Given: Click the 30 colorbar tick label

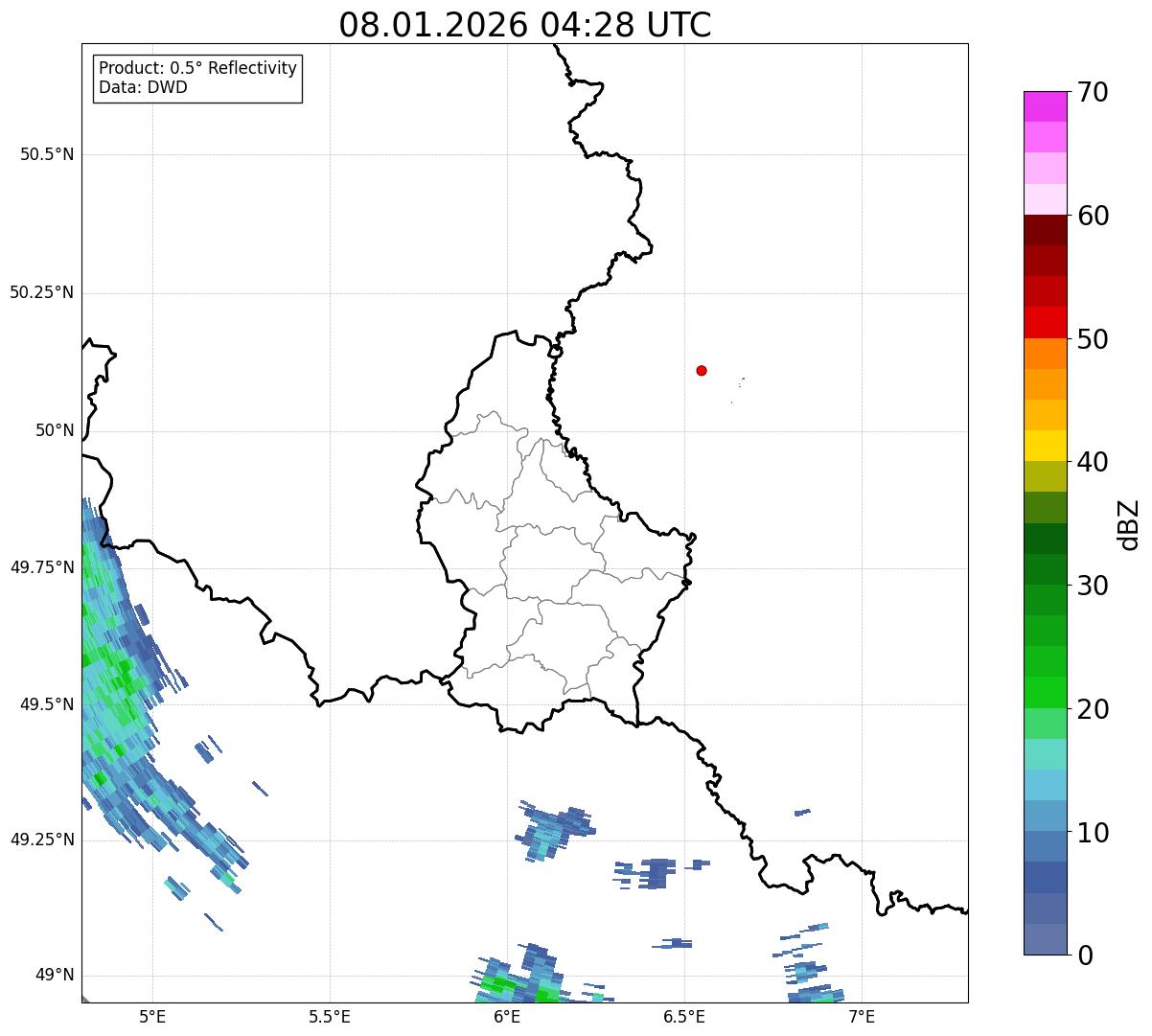Looking at the screenshot, I should tap(1094, 586).
